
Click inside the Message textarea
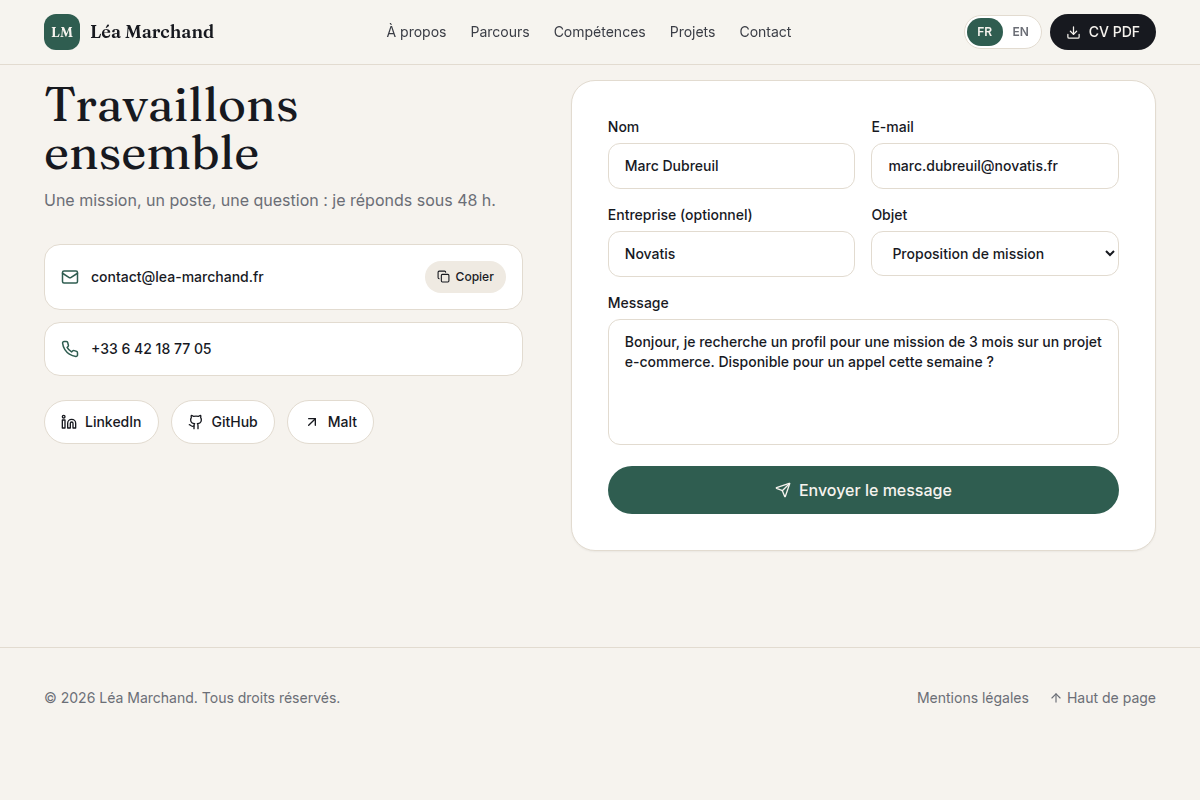(863, 382)
